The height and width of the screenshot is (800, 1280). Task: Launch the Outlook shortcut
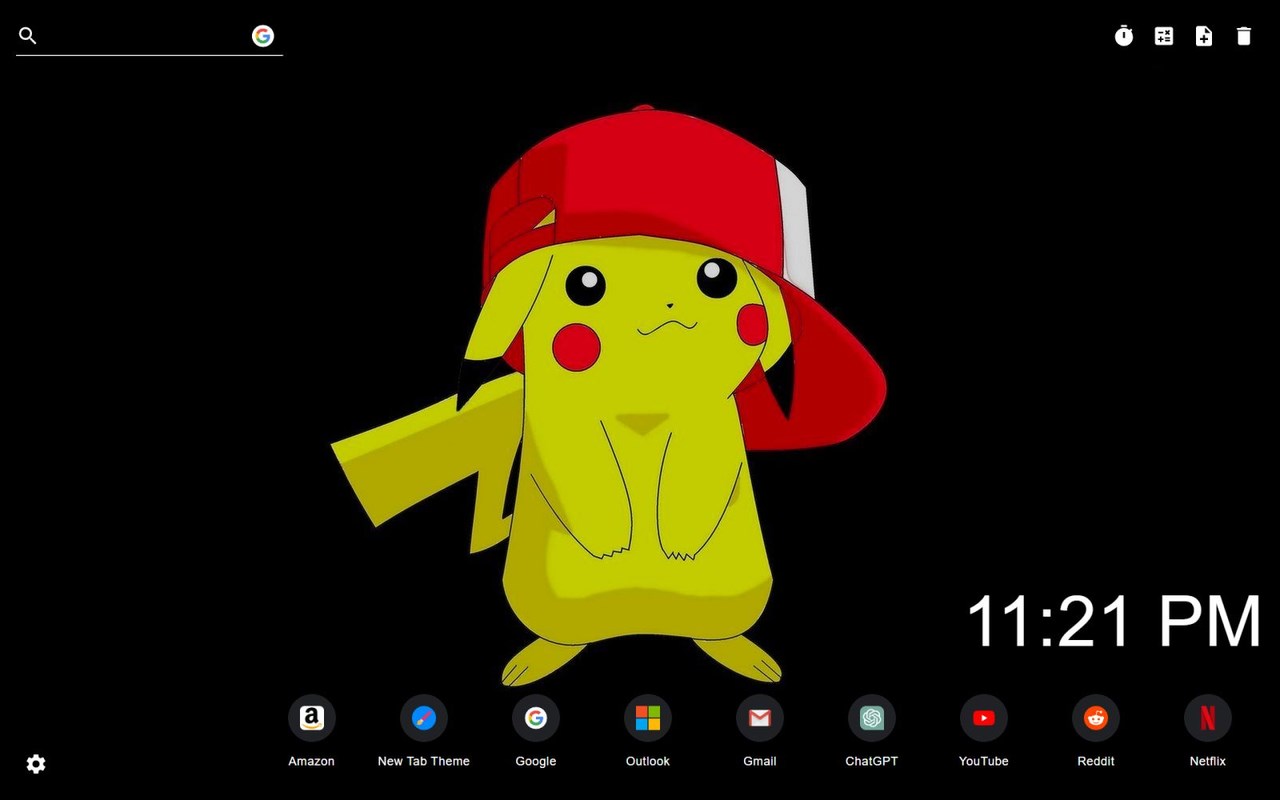coord(647,717)
